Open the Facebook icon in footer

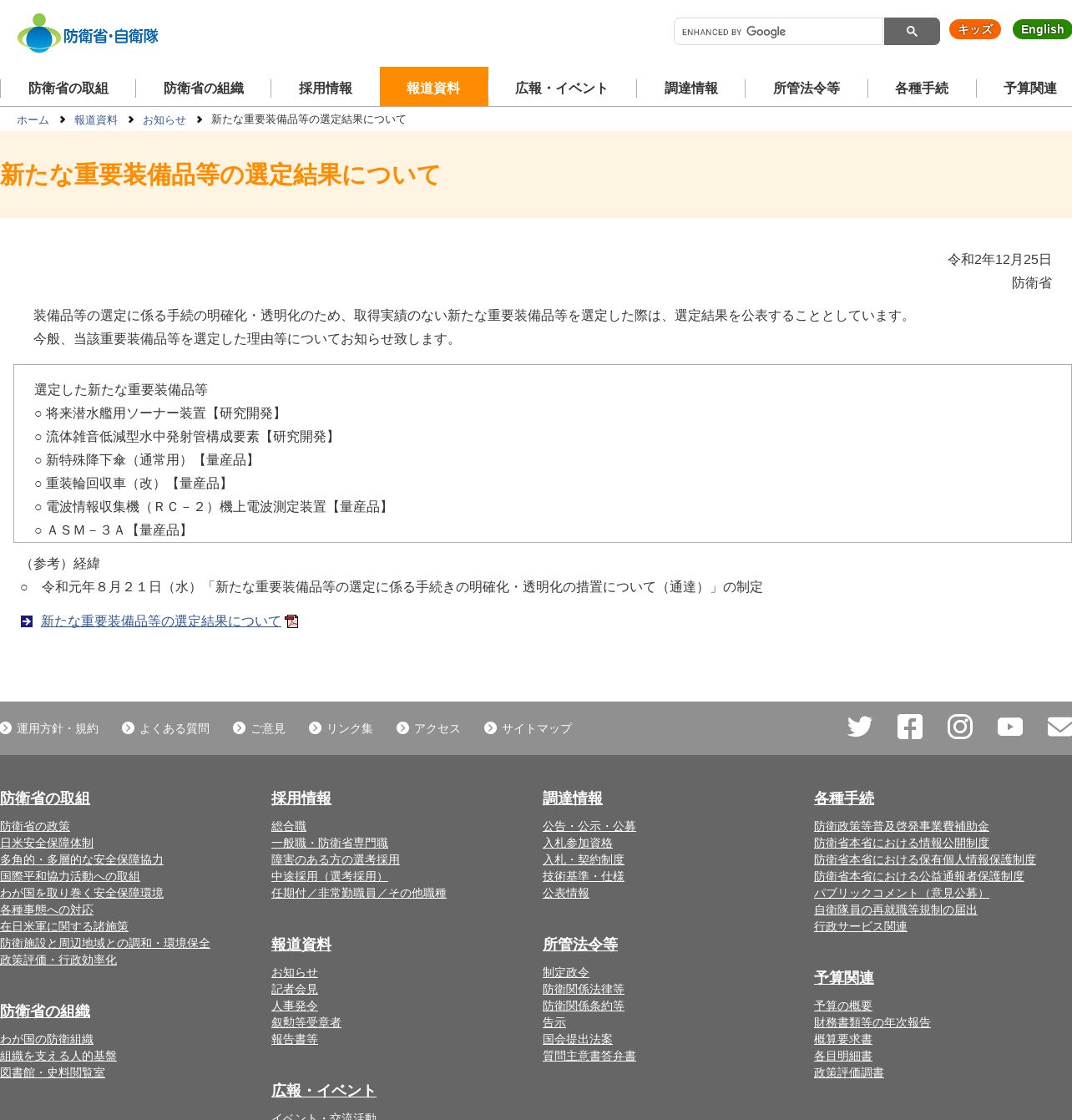[910, 727]
